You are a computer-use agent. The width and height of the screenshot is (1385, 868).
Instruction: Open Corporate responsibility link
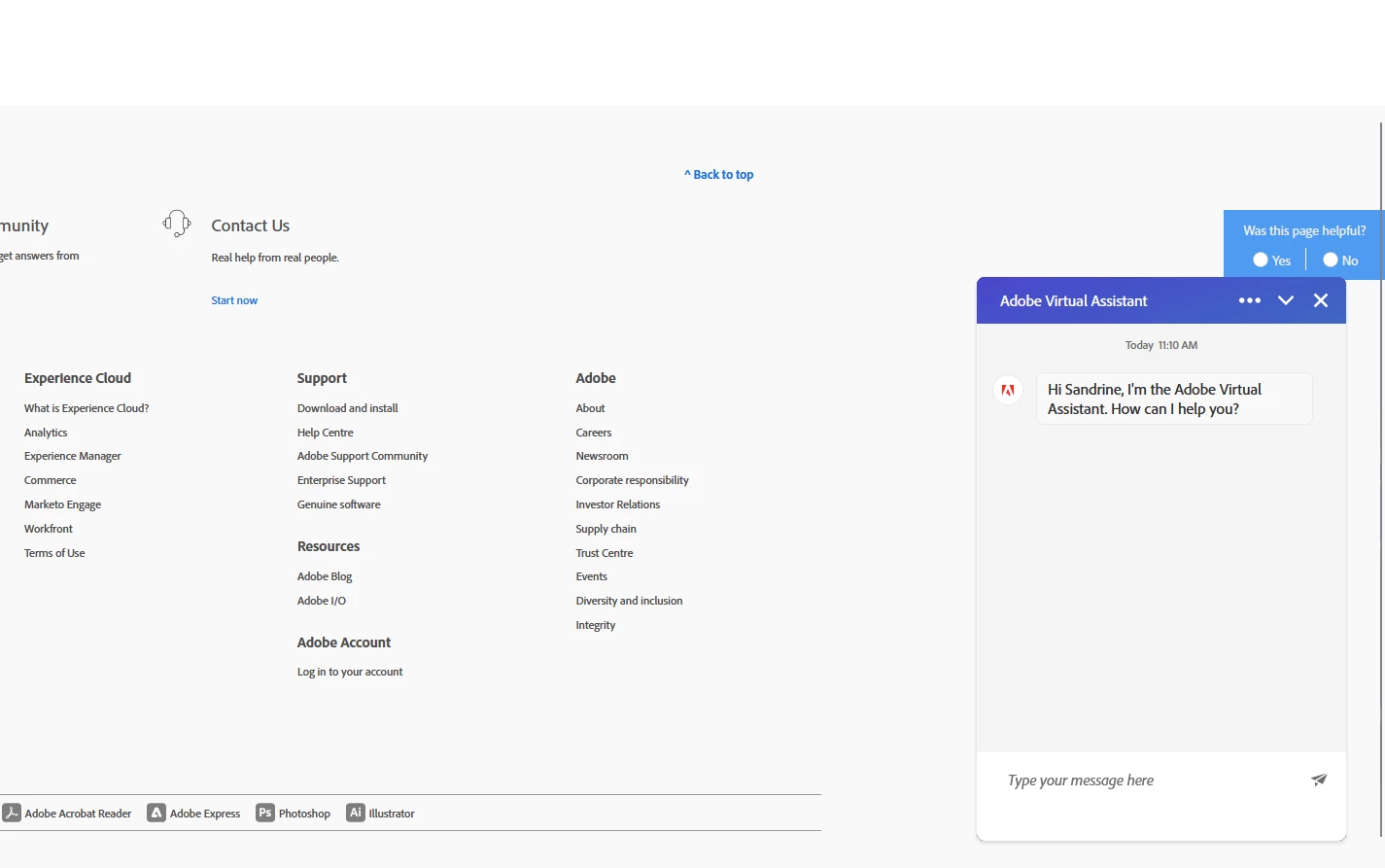[632, 480]
